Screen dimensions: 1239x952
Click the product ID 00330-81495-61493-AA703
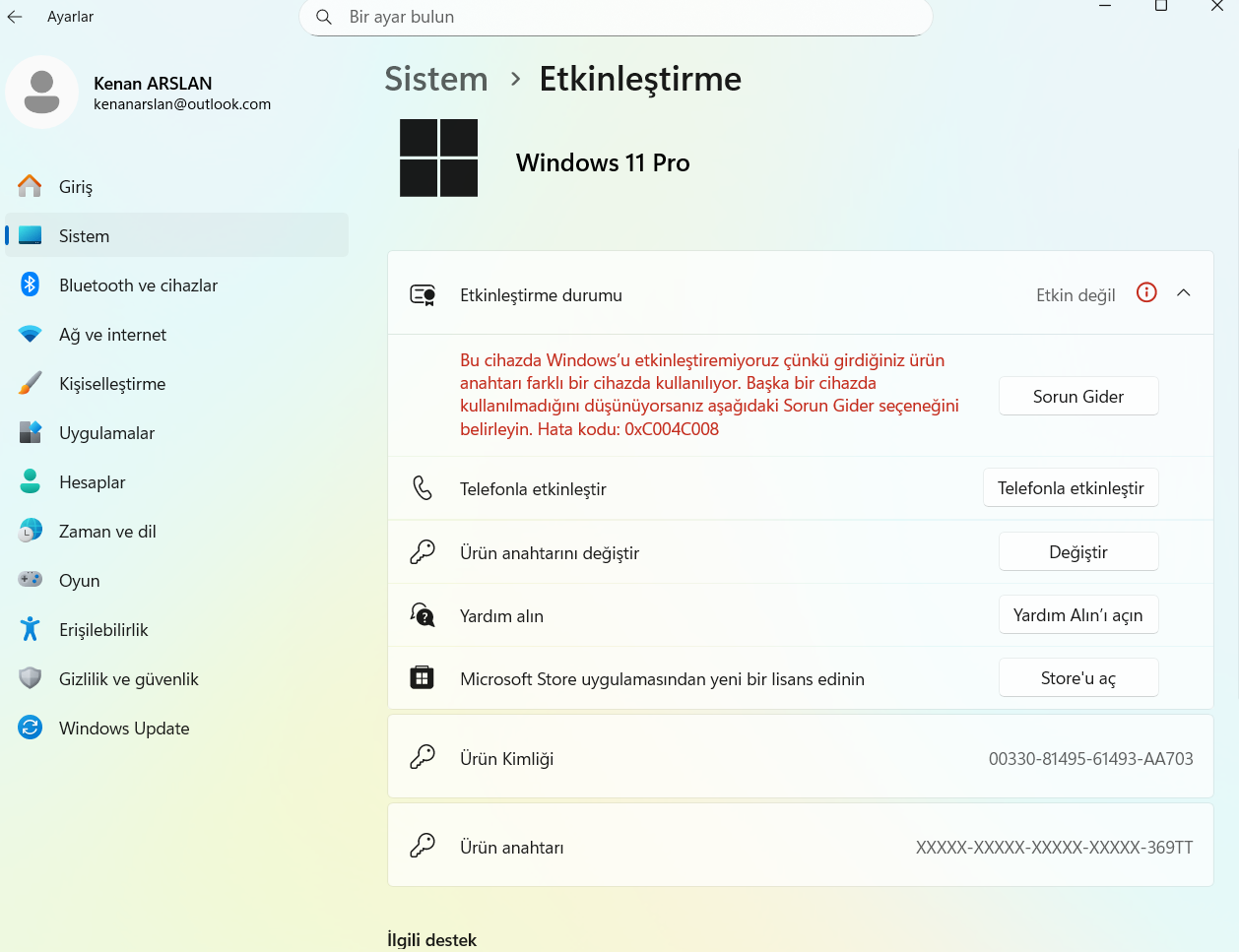point(1091,759)
